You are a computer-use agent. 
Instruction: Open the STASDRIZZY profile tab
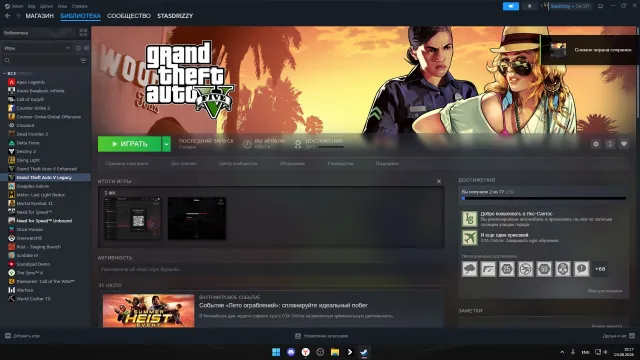click(175, 16)
